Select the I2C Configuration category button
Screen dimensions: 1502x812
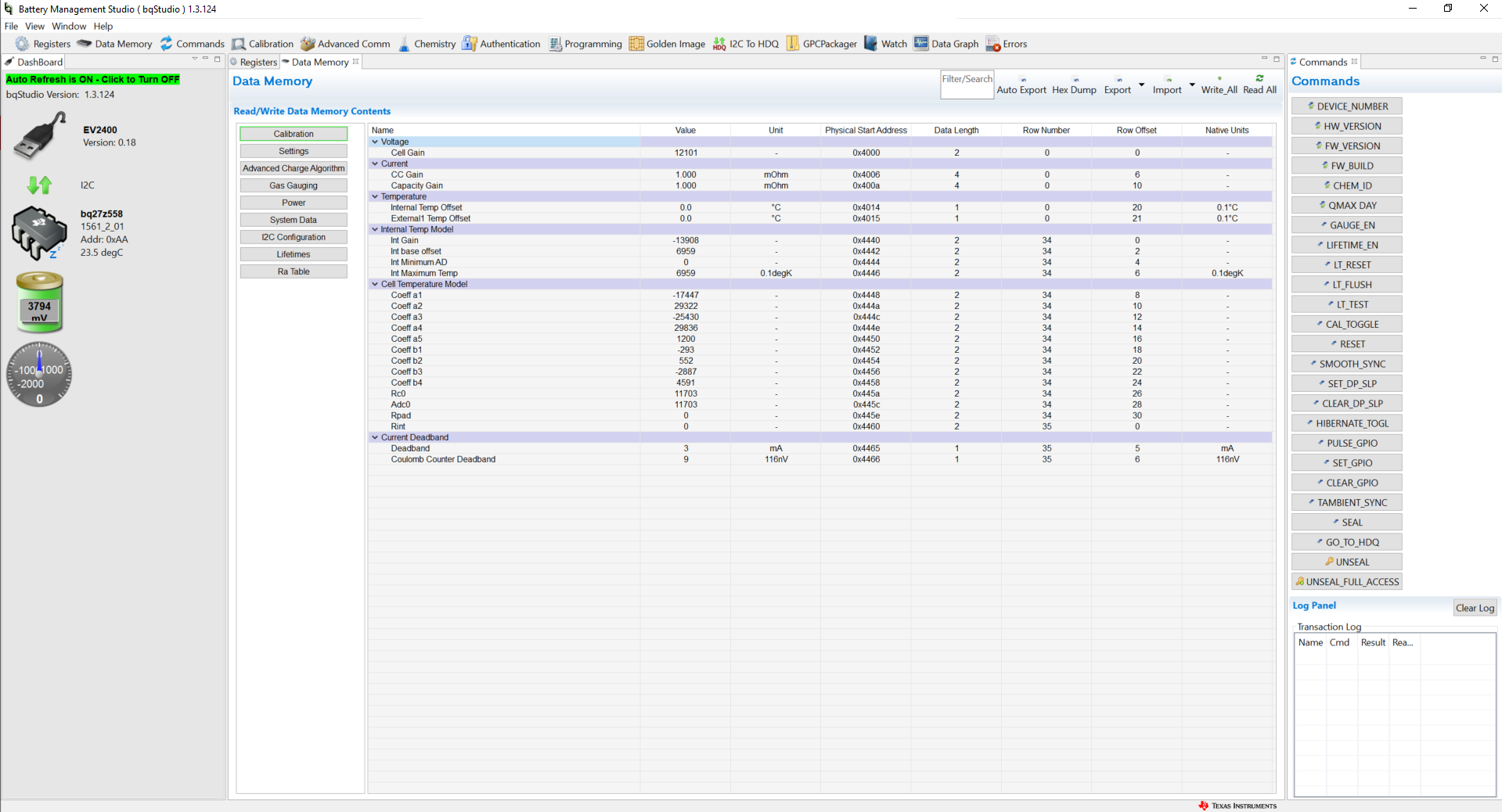click(294, 237)
